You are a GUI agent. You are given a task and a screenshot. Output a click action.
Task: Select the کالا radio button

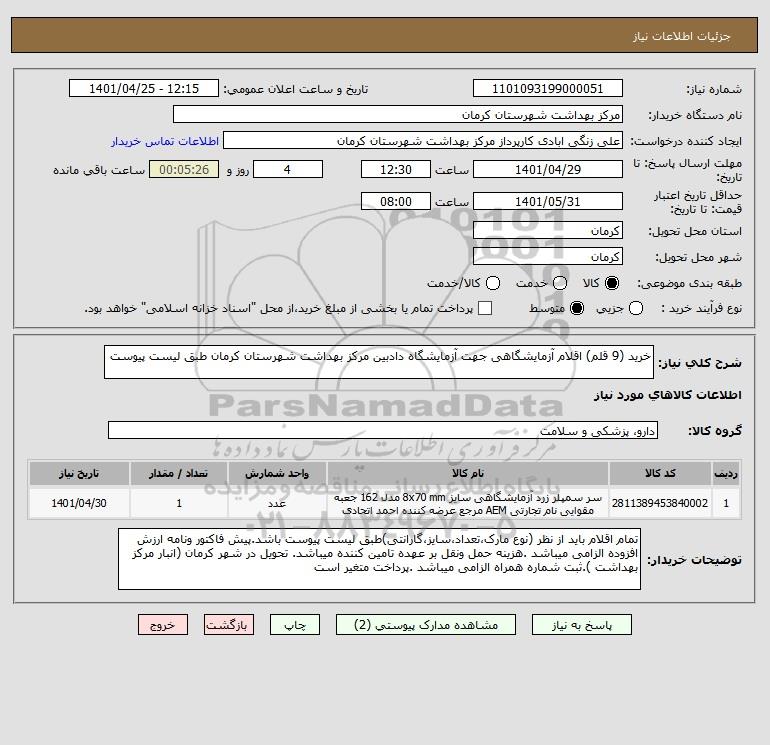[612, 283]
